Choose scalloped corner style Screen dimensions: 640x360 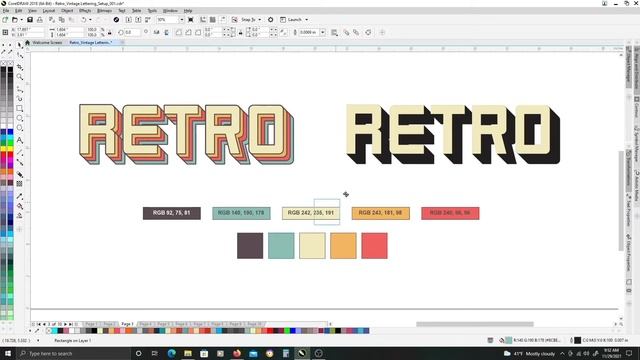click(188, 32)
